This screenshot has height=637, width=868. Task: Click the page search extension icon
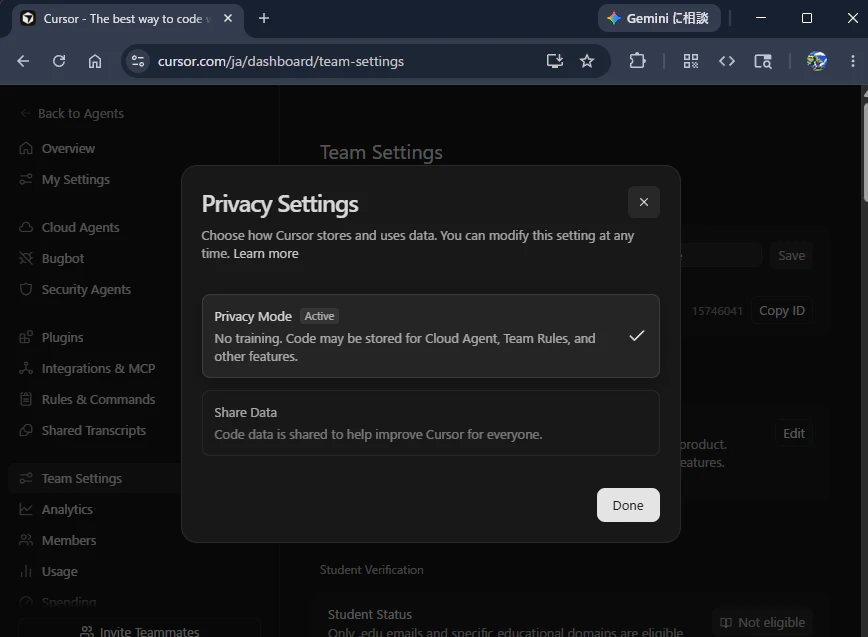(763, 61)
